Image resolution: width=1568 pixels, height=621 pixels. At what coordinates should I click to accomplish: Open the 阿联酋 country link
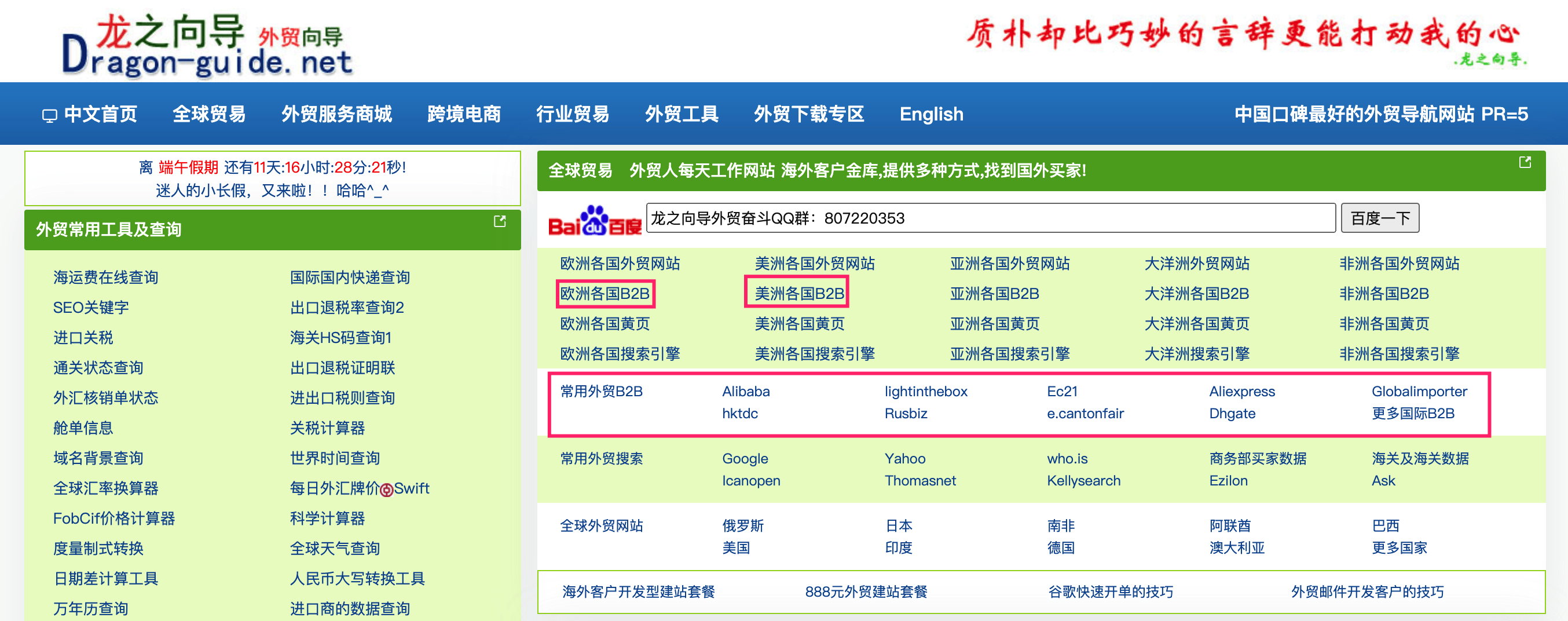pos(1230,525)
